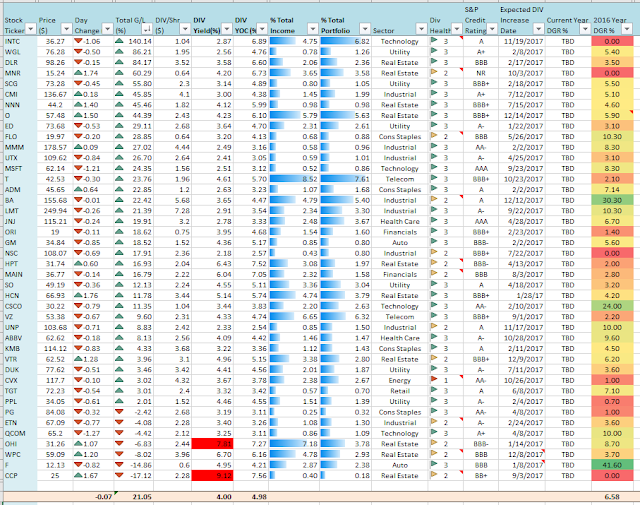
Task: Select the totals row average yield 4.00
Action: coord(212,497)
